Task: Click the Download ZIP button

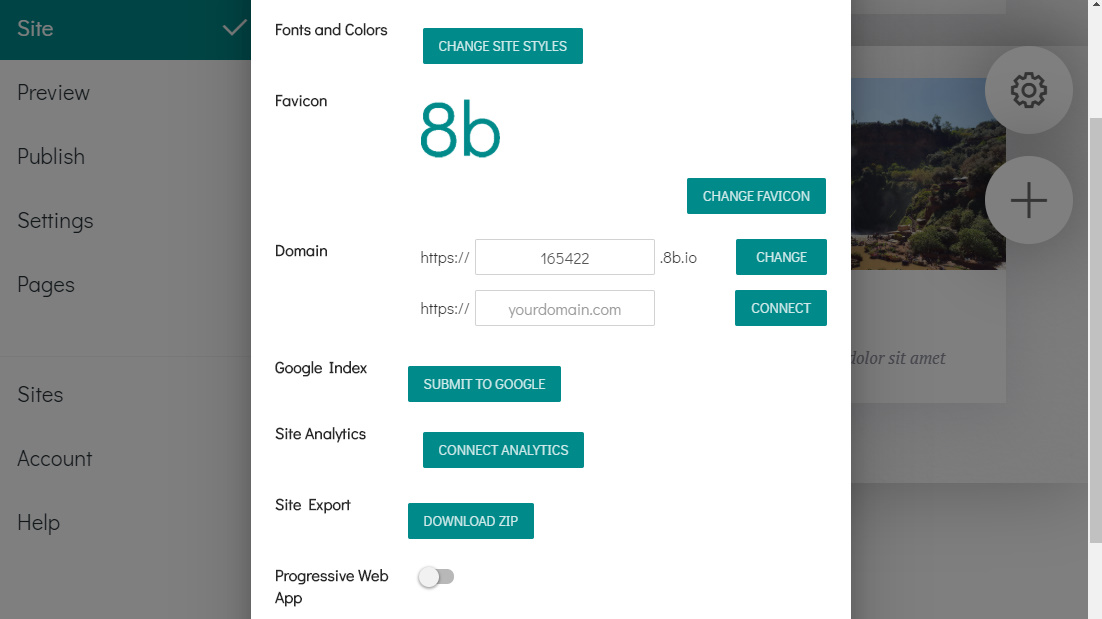Action: tap(471, 521)
